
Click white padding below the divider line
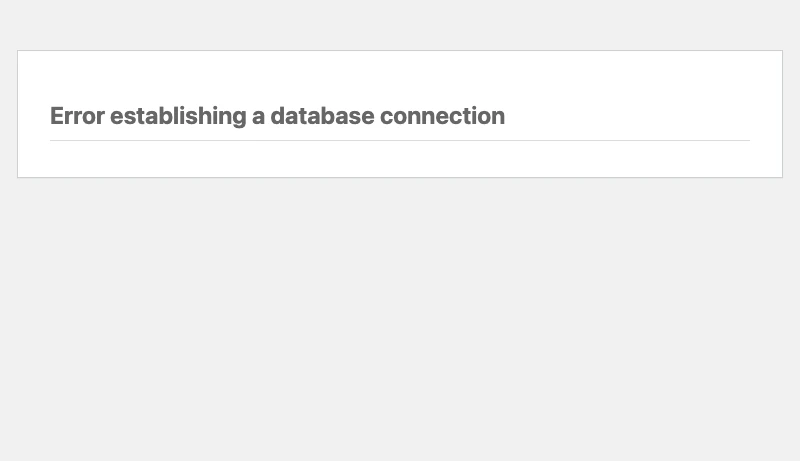tap(400, 159)
